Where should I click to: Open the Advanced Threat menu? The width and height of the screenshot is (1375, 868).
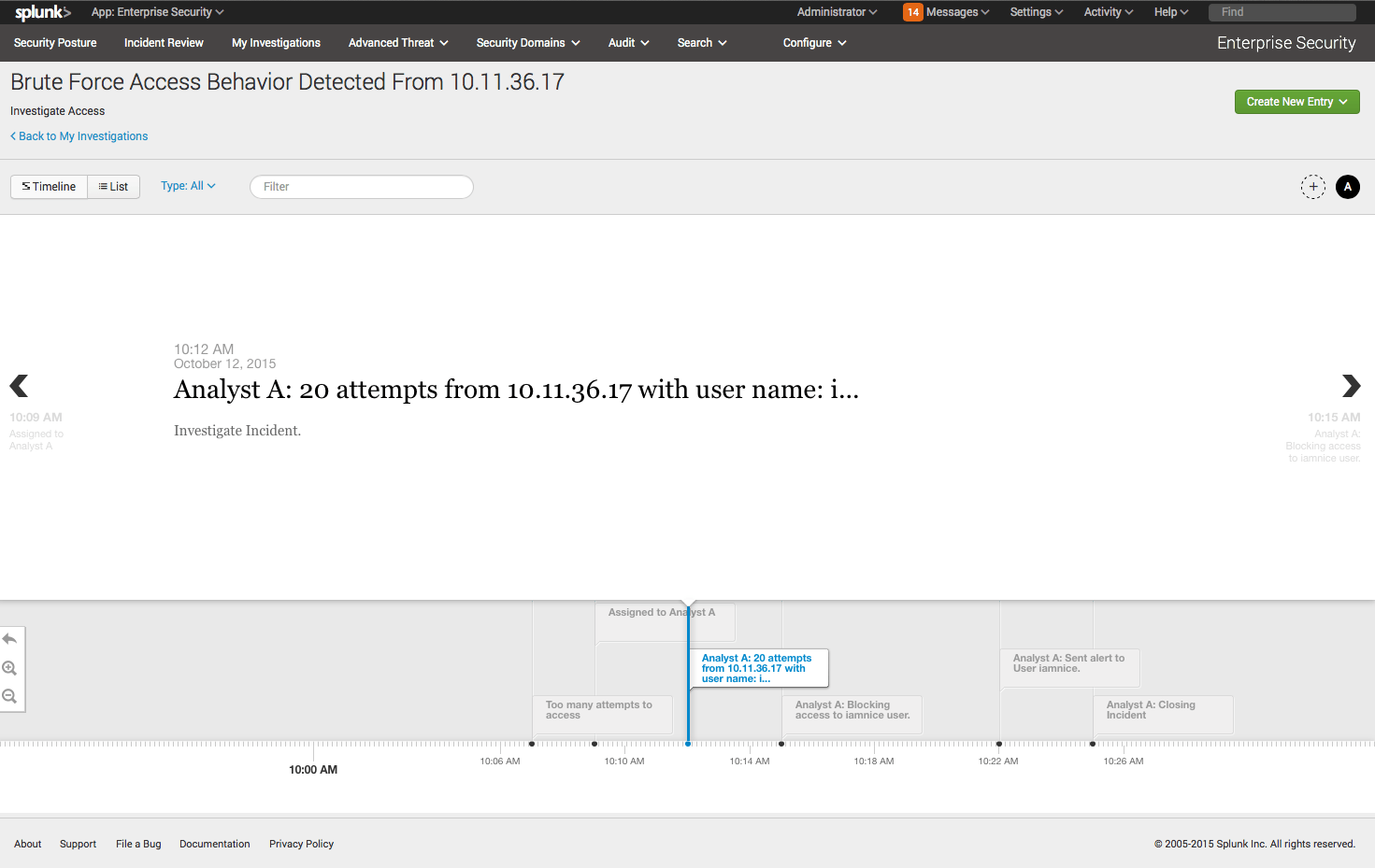click(397, 43)
